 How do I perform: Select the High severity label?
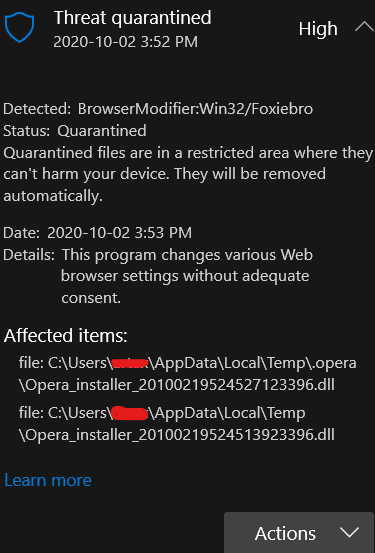318,29
